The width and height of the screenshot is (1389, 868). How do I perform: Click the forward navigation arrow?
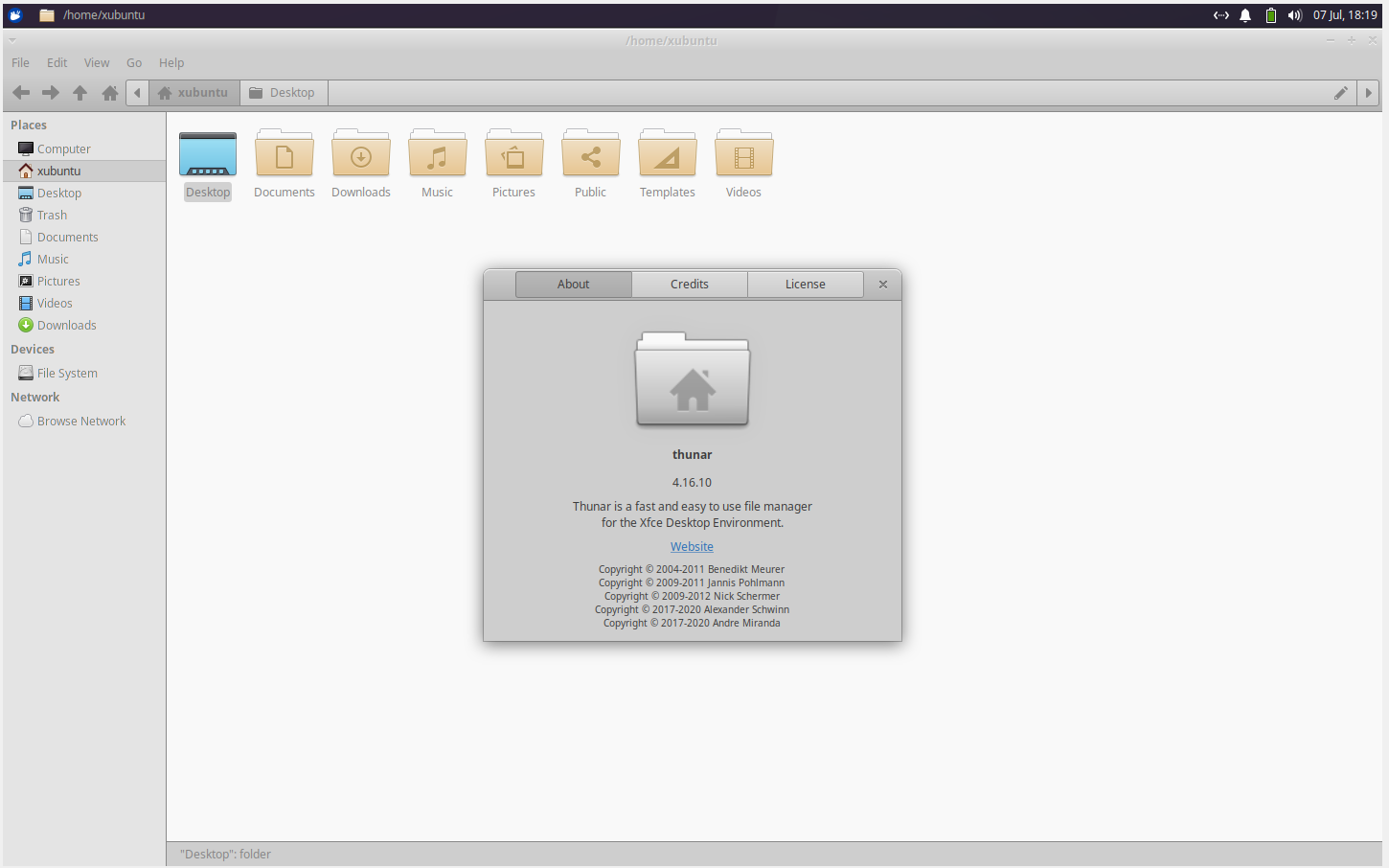pyautogui.click(x=50, y=92)
